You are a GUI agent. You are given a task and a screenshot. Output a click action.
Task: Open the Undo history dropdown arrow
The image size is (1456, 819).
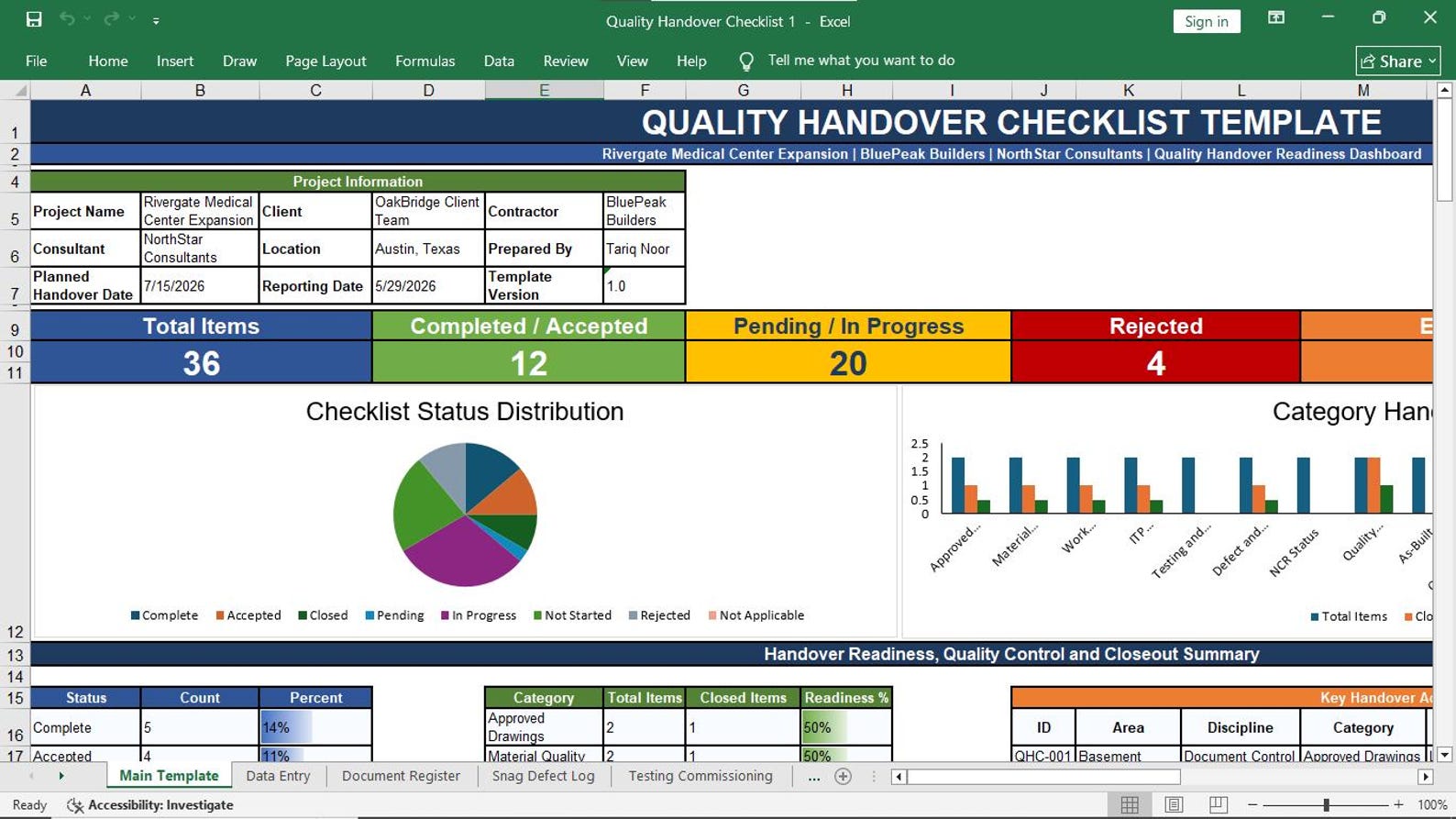(x=87, y=19)
